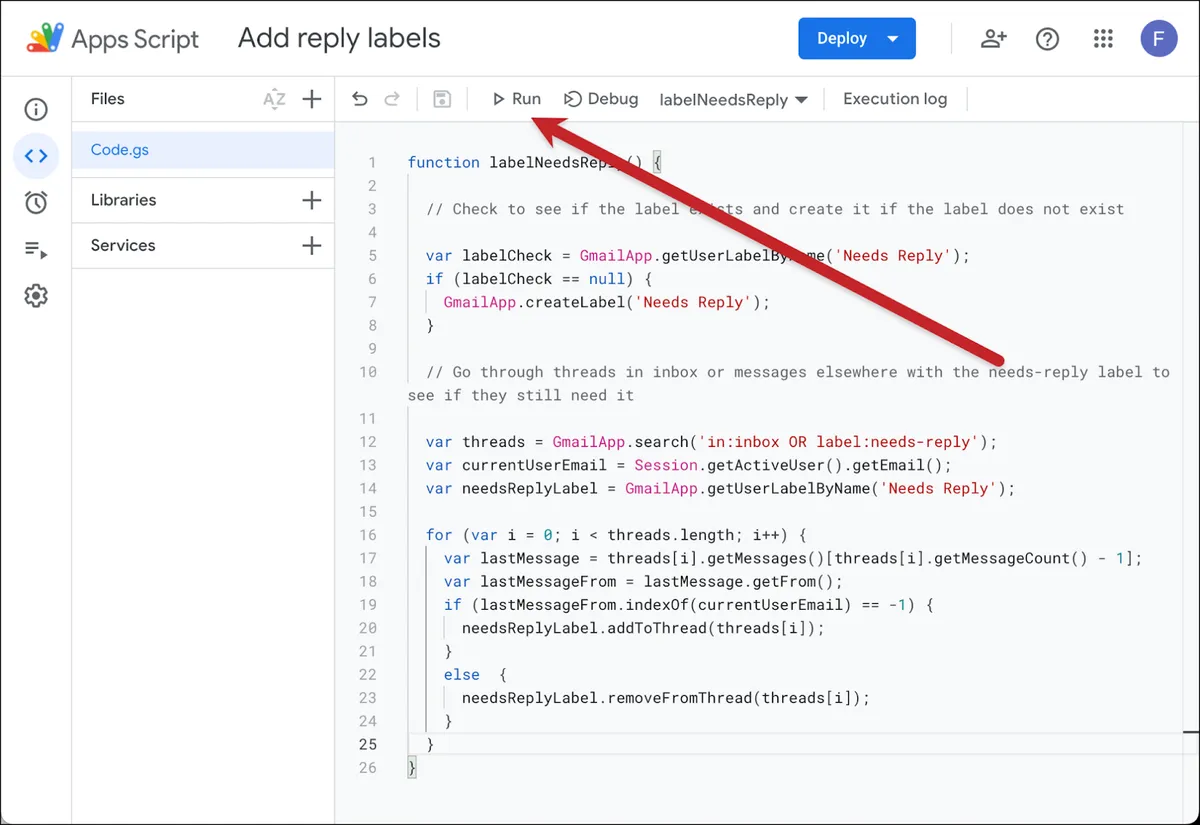Click the needsReplyLabel.addToThread code line

point(643,628)
